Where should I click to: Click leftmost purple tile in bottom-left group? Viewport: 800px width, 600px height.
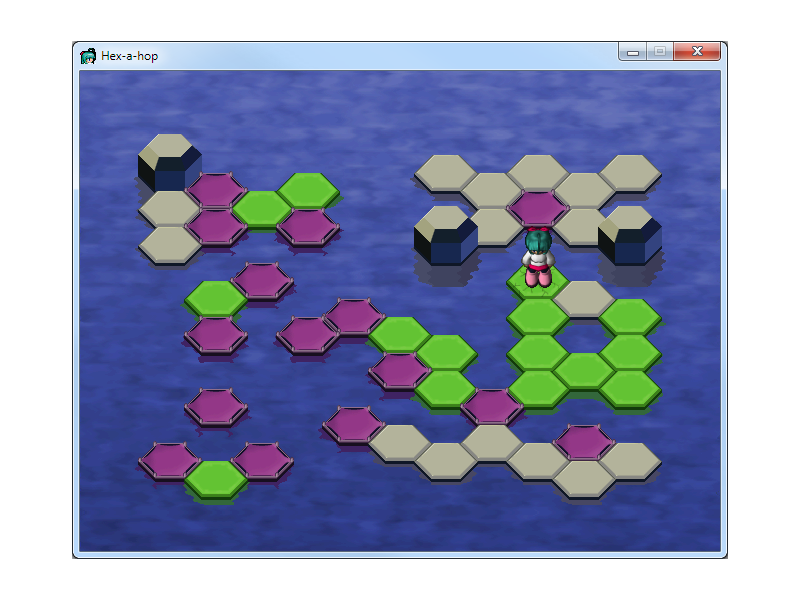(x=170, y=459)
